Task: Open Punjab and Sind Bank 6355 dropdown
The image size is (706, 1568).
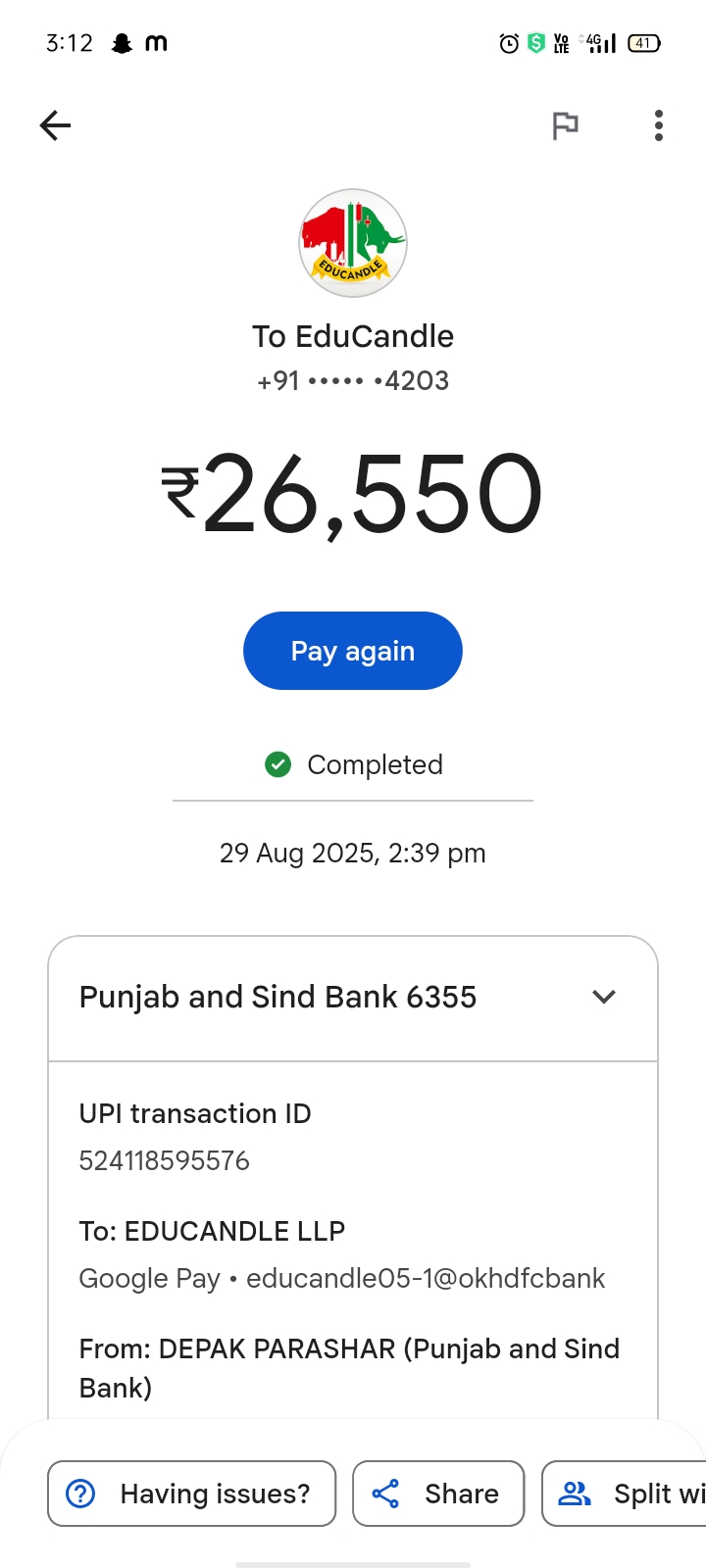Action: coord(277,997)
